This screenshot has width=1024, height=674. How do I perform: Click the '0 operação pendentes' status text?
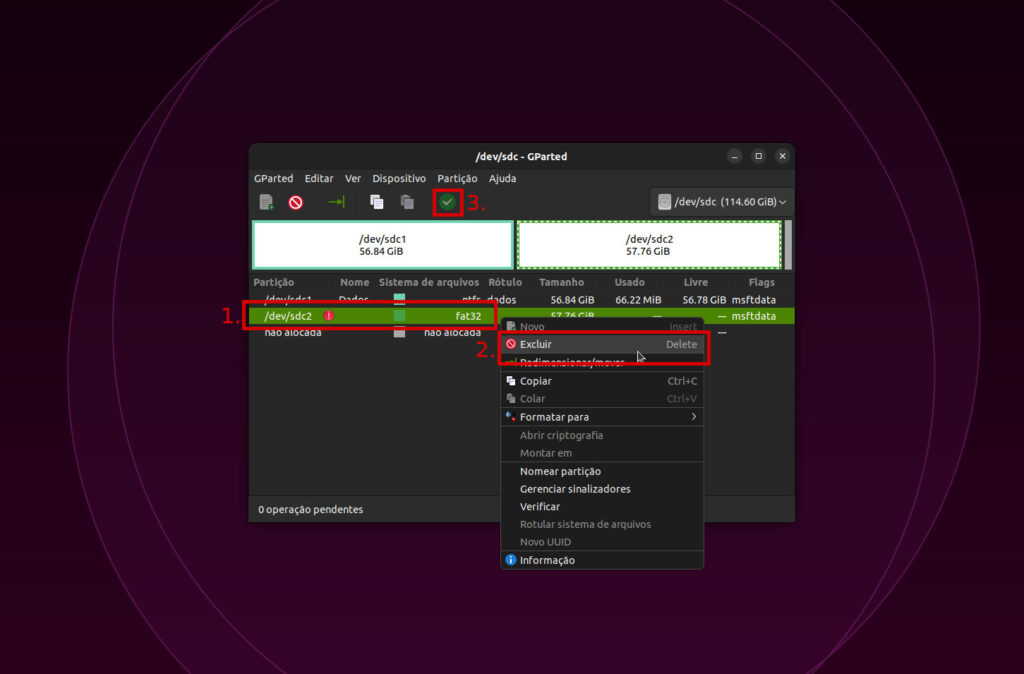click(x=310, y=509)
